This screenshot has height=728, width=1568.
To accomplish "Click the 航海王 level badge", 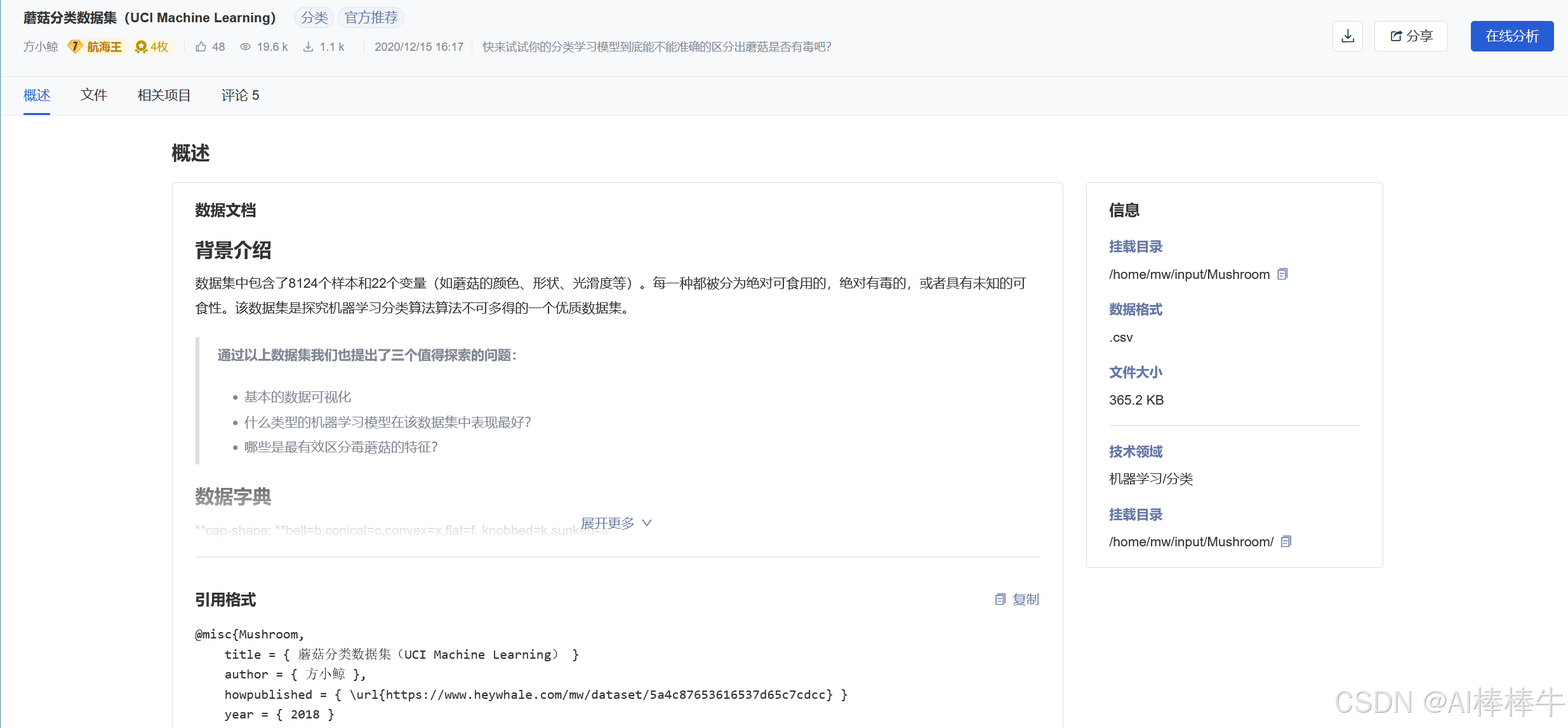I will click(x=96, y=46).
